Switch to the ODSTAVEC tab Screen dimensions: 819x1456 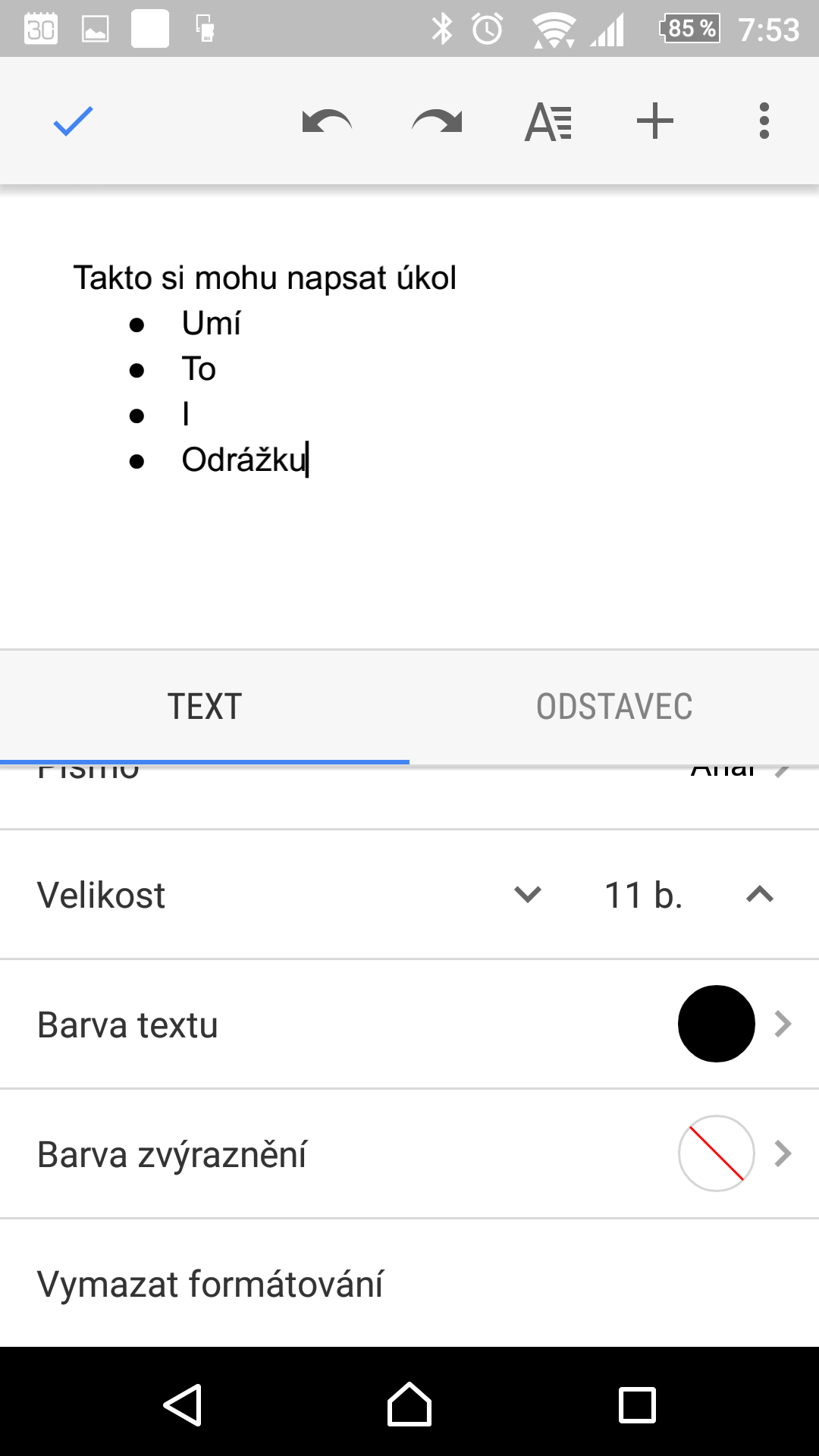pyautogui.click(x=614, y=707)
